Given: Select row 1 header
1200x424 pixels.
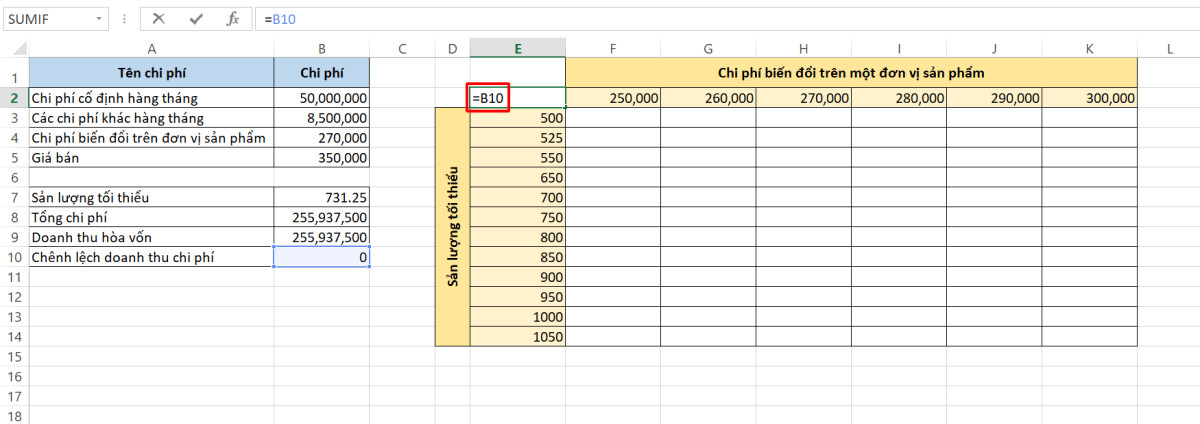Looking at the screenshot, I should click(x=14, y=72).
